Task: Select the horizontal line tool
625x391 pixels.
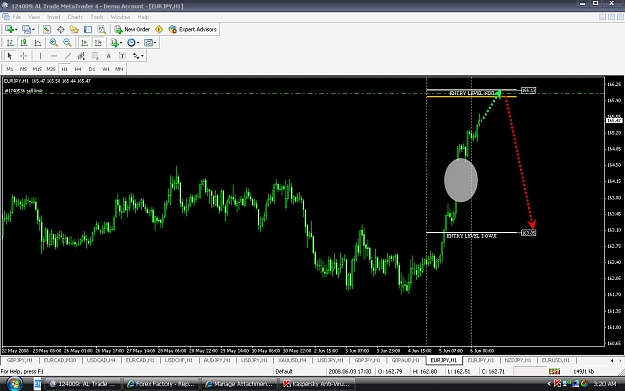Action: coord(54,56)
